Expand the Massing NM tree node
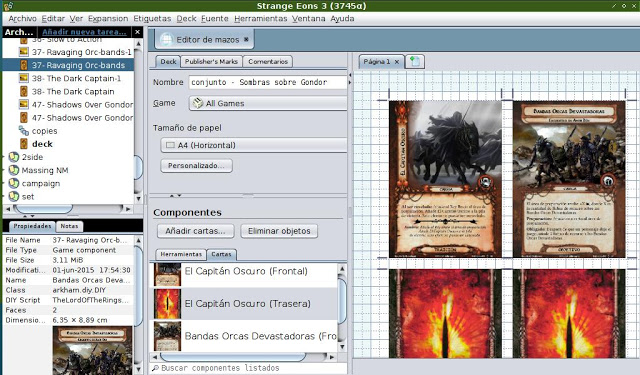Viewport: 640px width, 375px height. 4,170
